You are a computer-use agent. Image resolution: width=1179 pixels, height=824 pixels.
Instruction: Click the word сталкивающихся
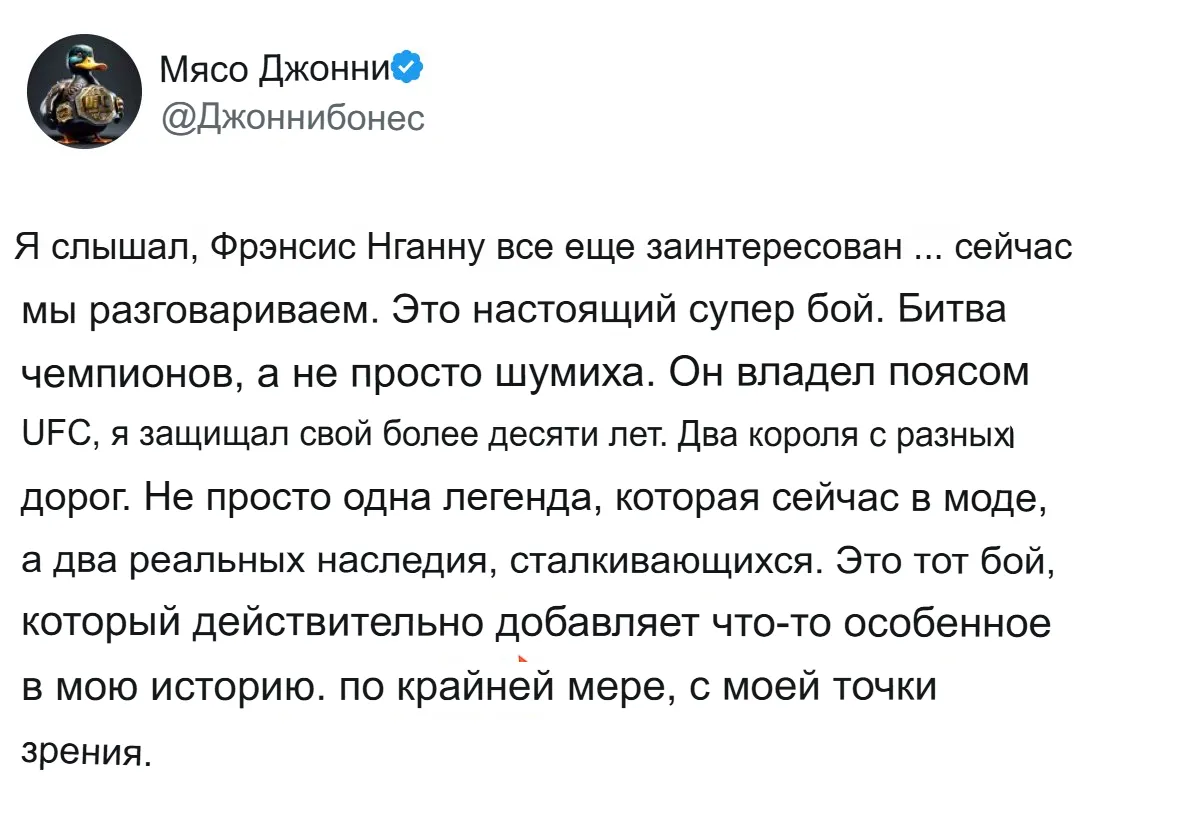pos(665,561)
